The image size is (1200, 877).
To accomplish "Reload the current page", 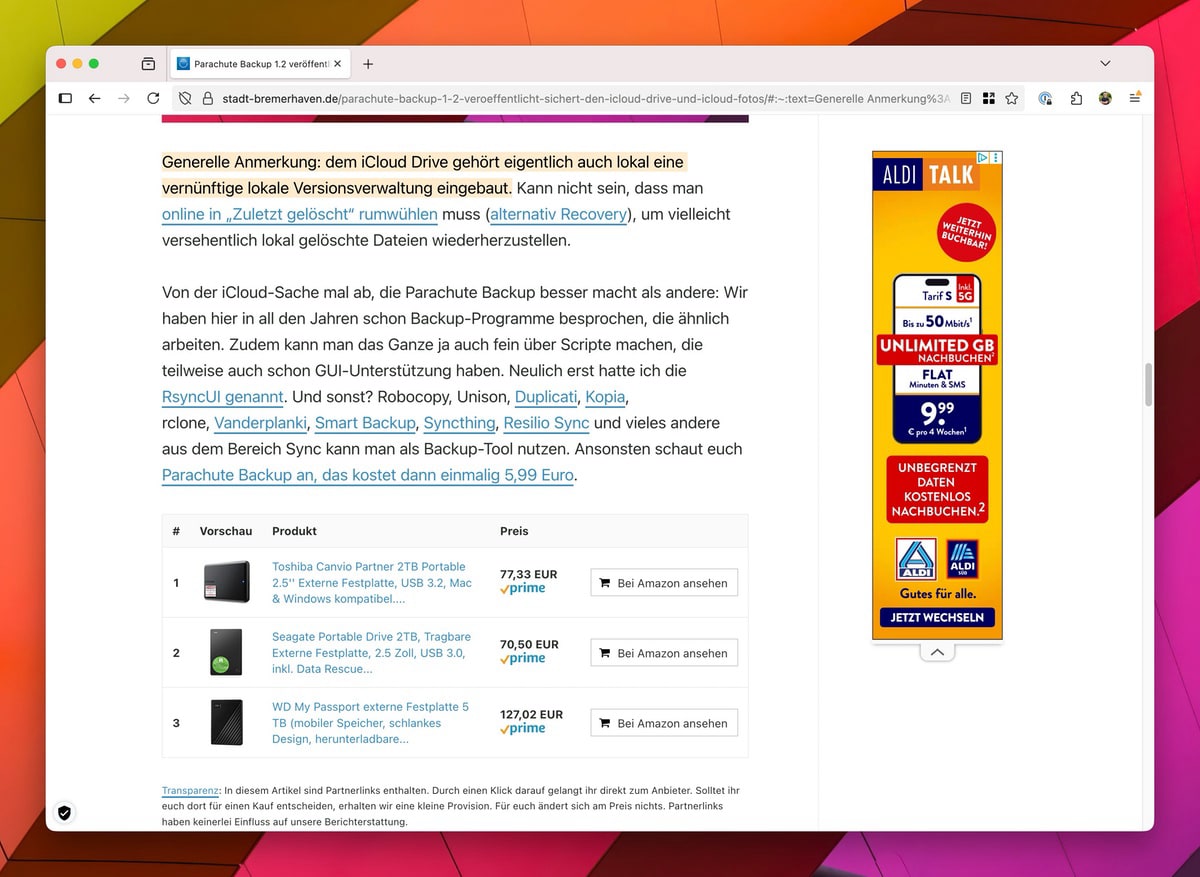I will tap(153, 98).
